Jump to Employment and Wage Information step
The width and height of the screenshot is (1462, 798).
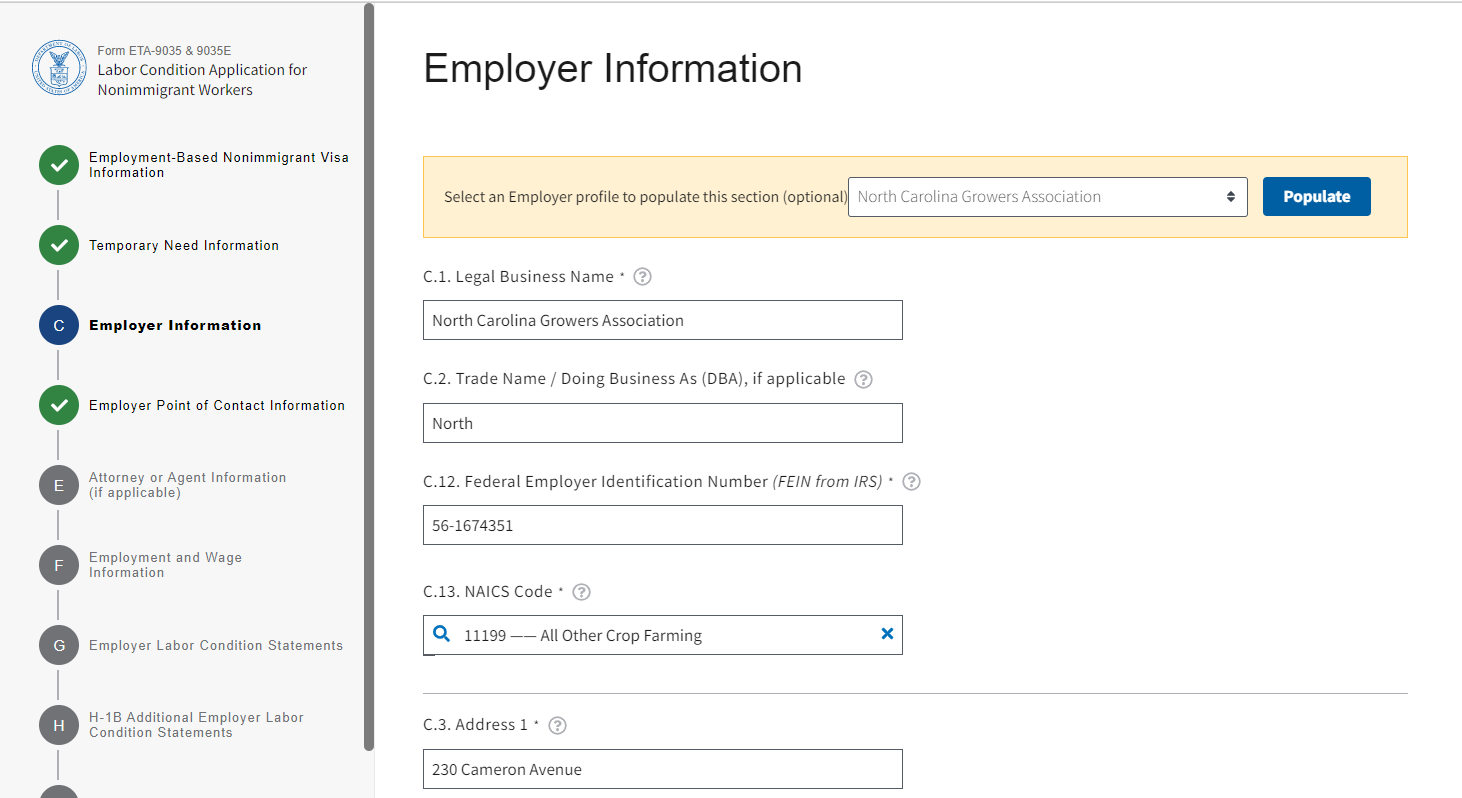[165, 565]
